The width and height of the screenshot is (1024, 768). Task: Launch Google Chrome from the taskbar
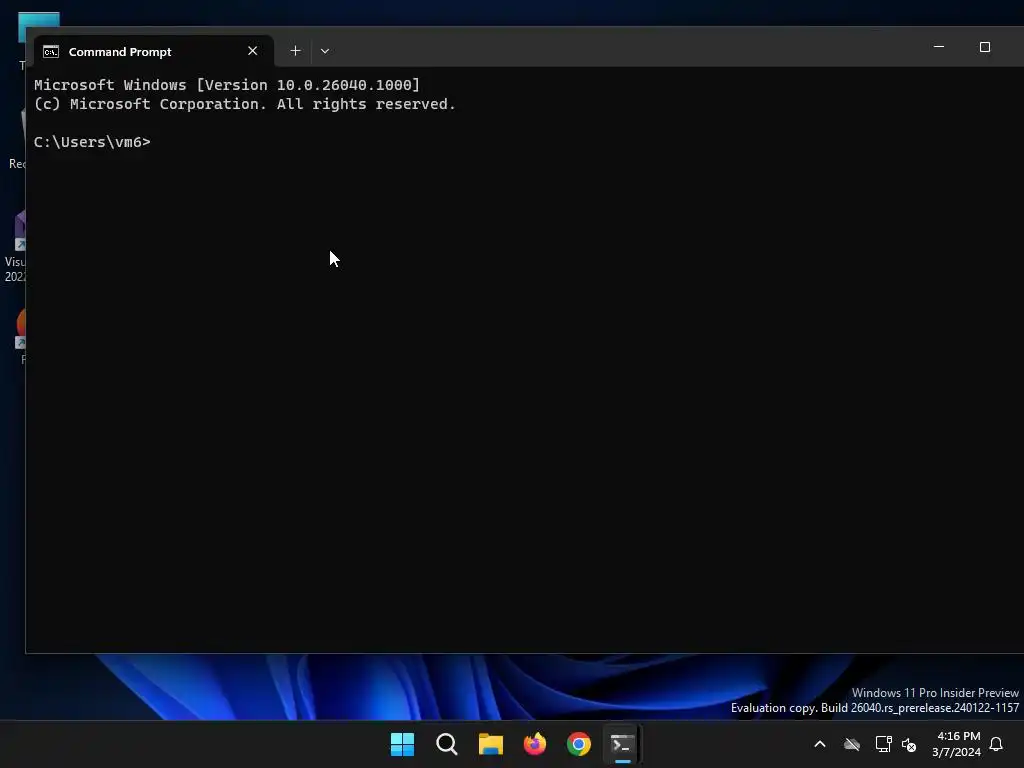coord(579,744)
